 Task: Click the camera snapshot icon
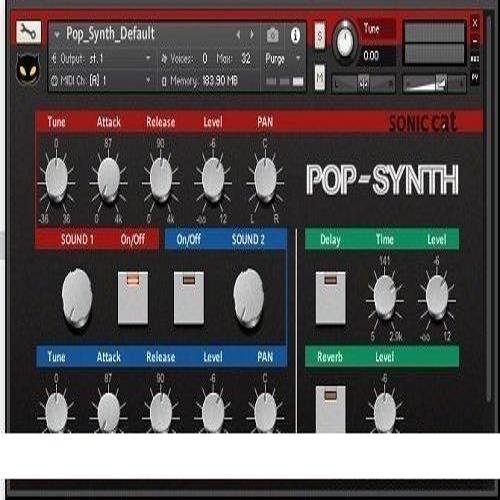272,35
